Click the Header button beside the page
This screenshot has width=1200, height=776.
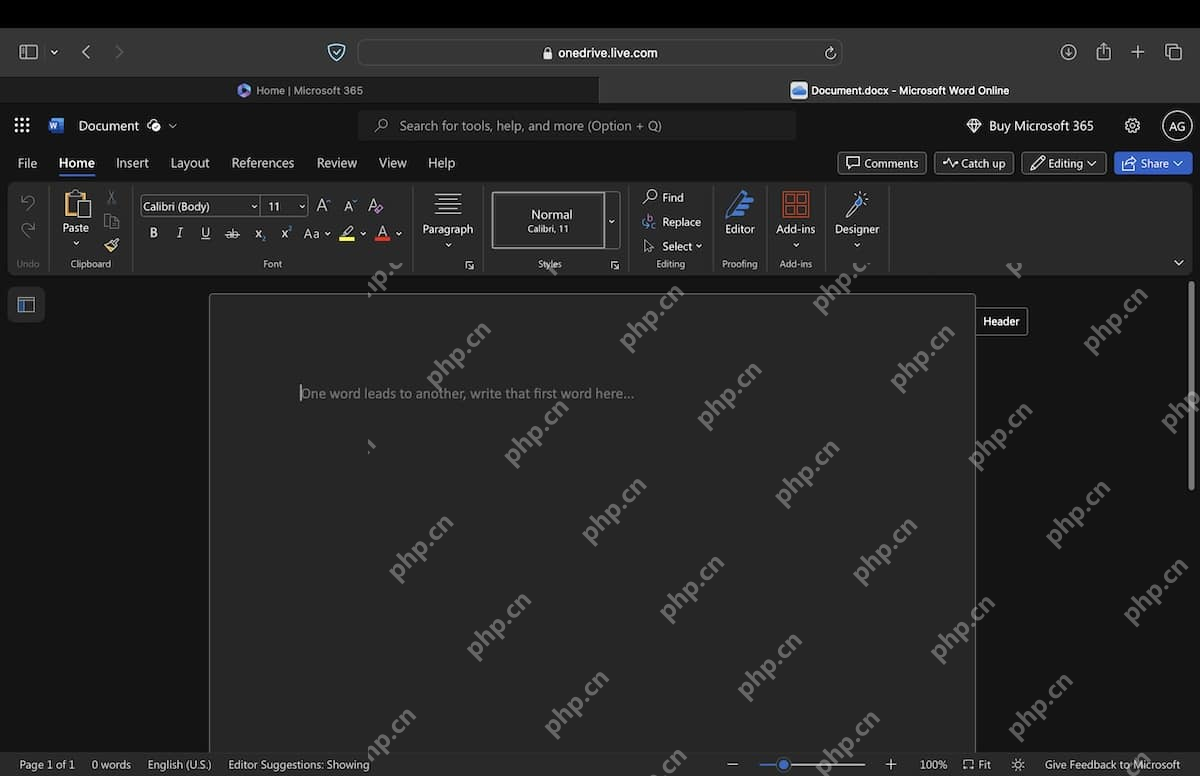[x=1001, y=321]
